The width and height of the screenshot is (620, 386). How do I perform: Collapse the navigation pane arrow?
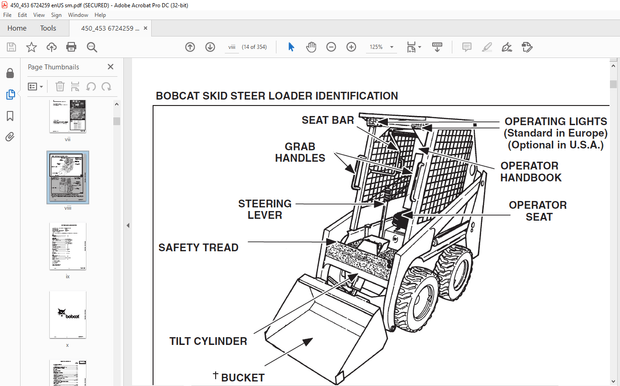point(128,225)
